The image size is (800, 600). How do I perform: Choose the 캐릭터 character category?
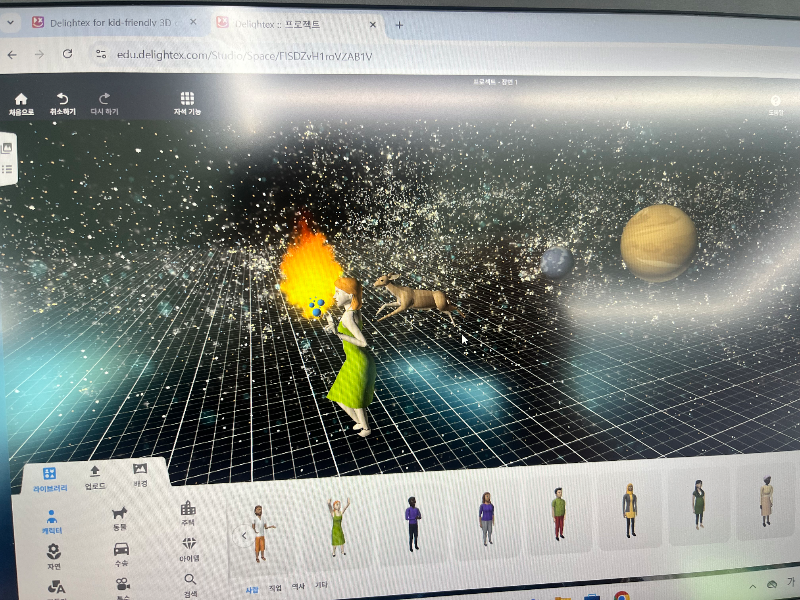point(51,517)
